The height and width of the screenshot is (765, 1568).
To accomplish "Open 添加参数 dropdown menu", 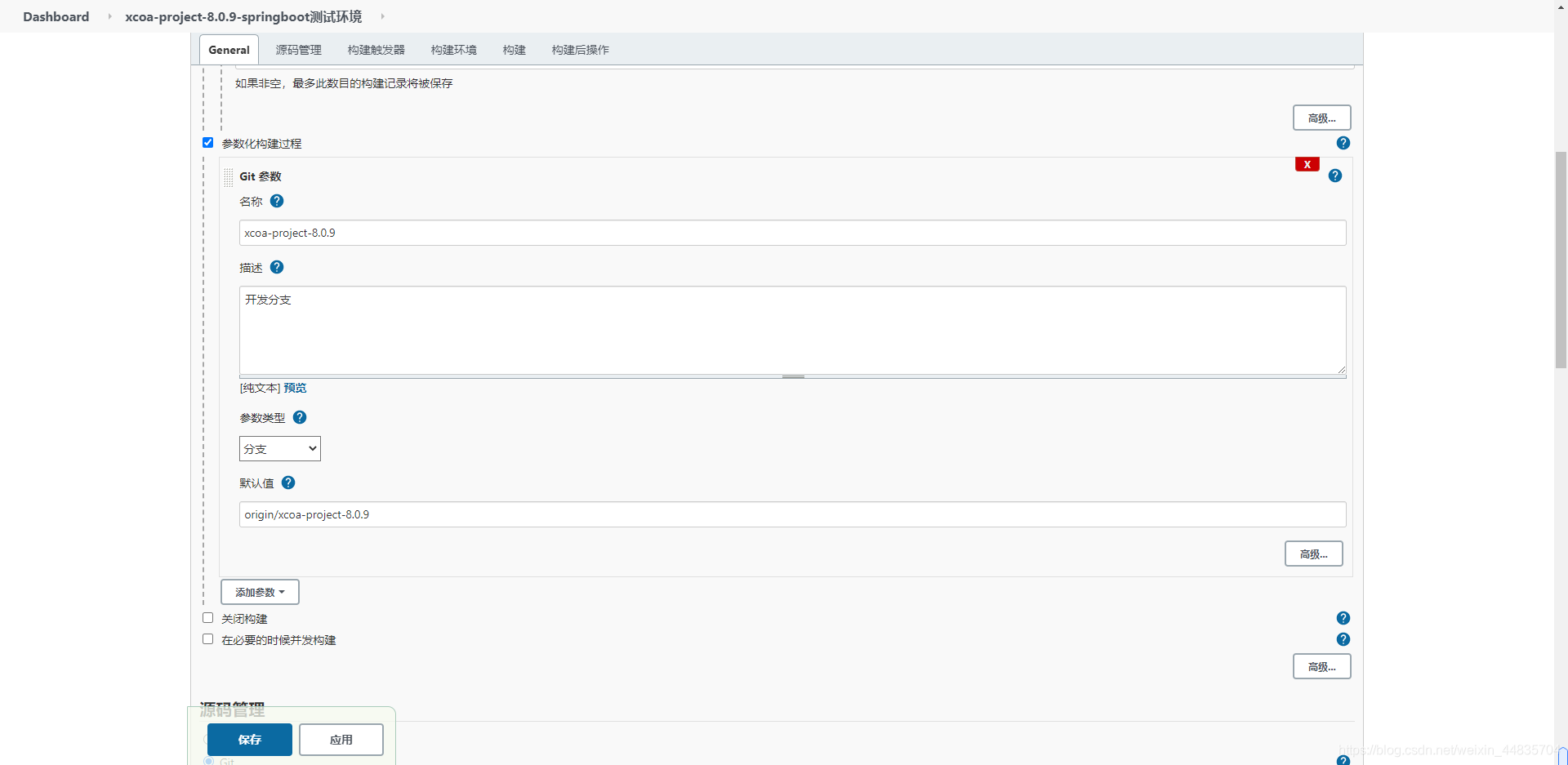I will point(260,592).
